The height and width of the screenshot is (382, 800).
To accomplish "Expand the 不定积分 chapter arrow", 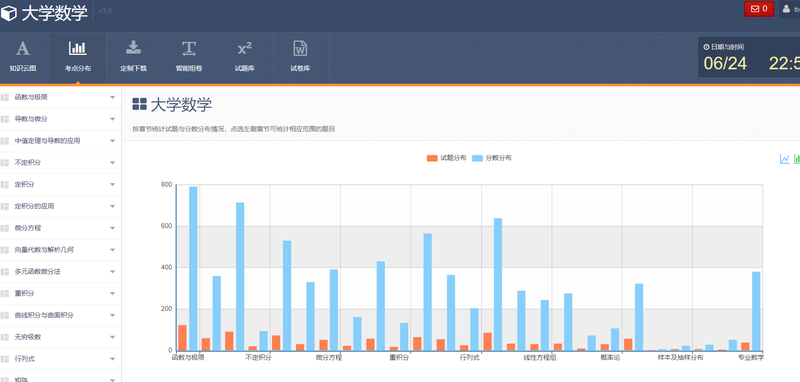I will pos(112,163).
